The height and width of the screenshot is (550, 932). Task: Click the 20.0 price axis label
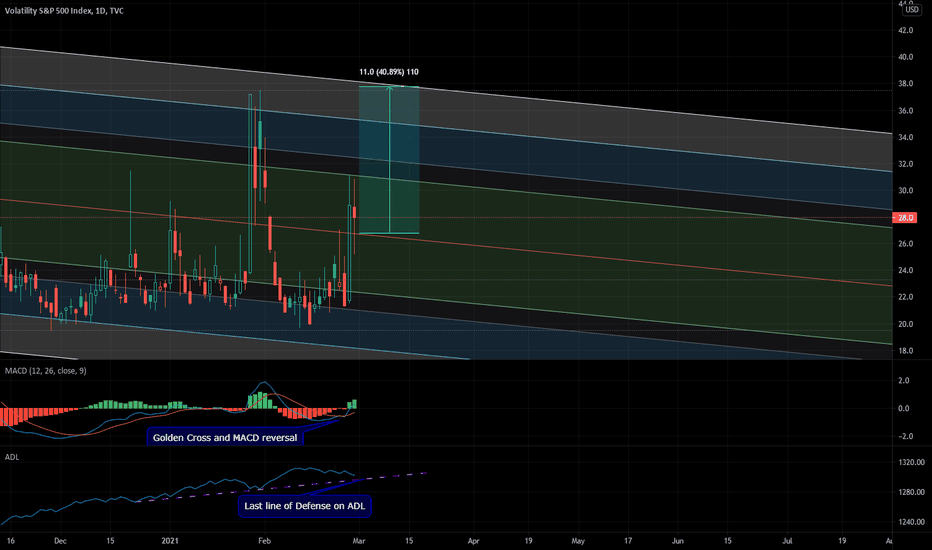[x=905, y=324]
